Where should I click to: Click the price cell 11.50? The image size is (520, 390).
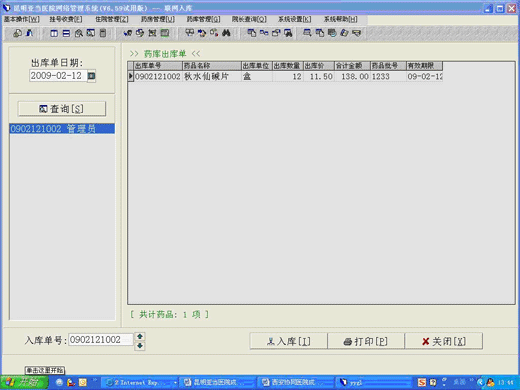[319, 77]
